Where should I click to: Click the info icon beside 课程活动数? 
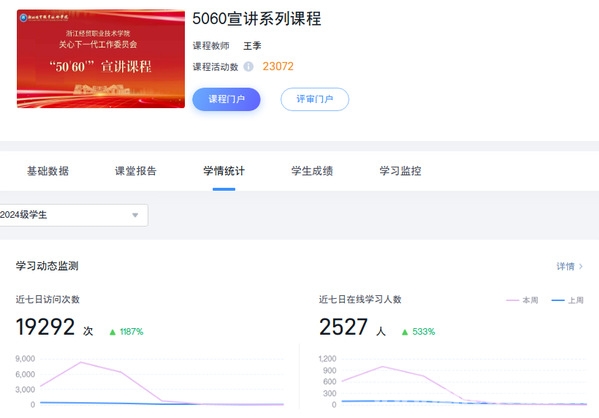248,66
